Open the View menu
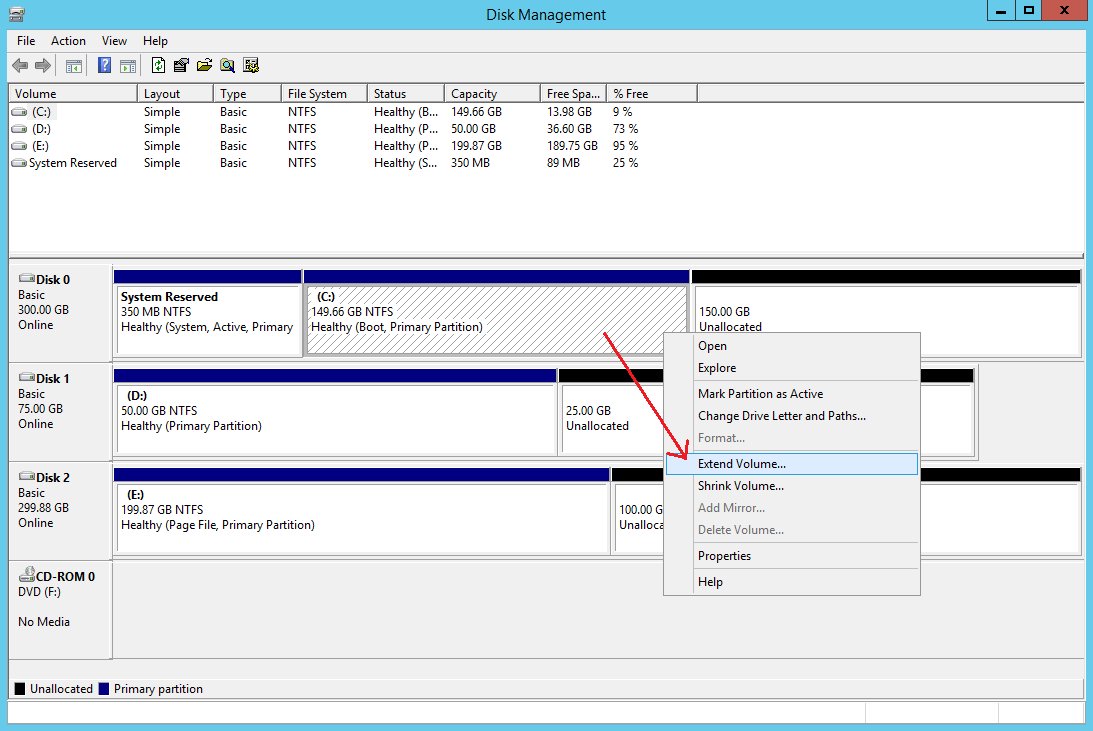Viewport: 1093px width, 731px height. click(x=114, y=41)
